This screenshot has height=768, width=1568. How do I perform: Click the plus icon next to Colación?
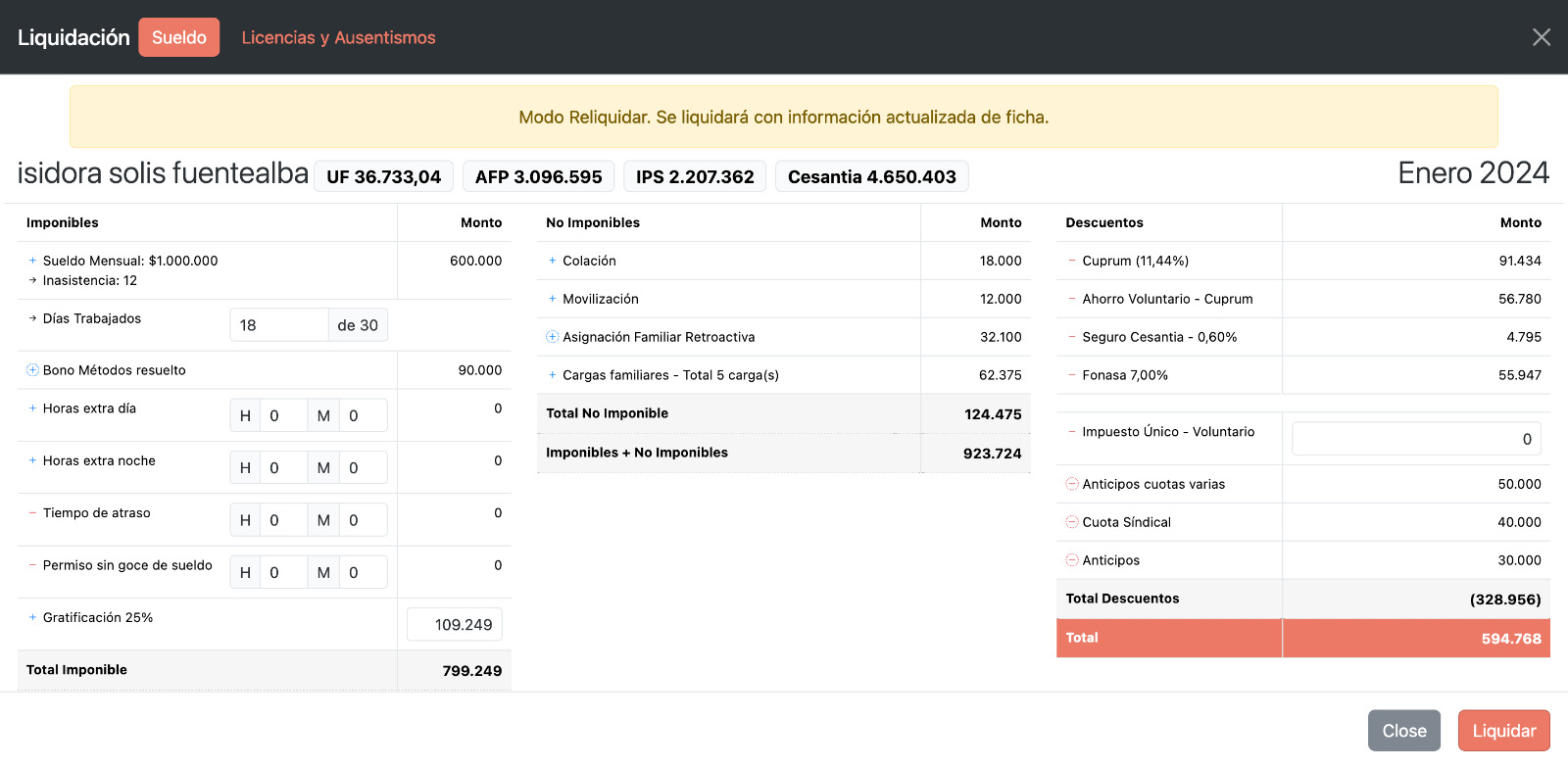tap(553, 261)
